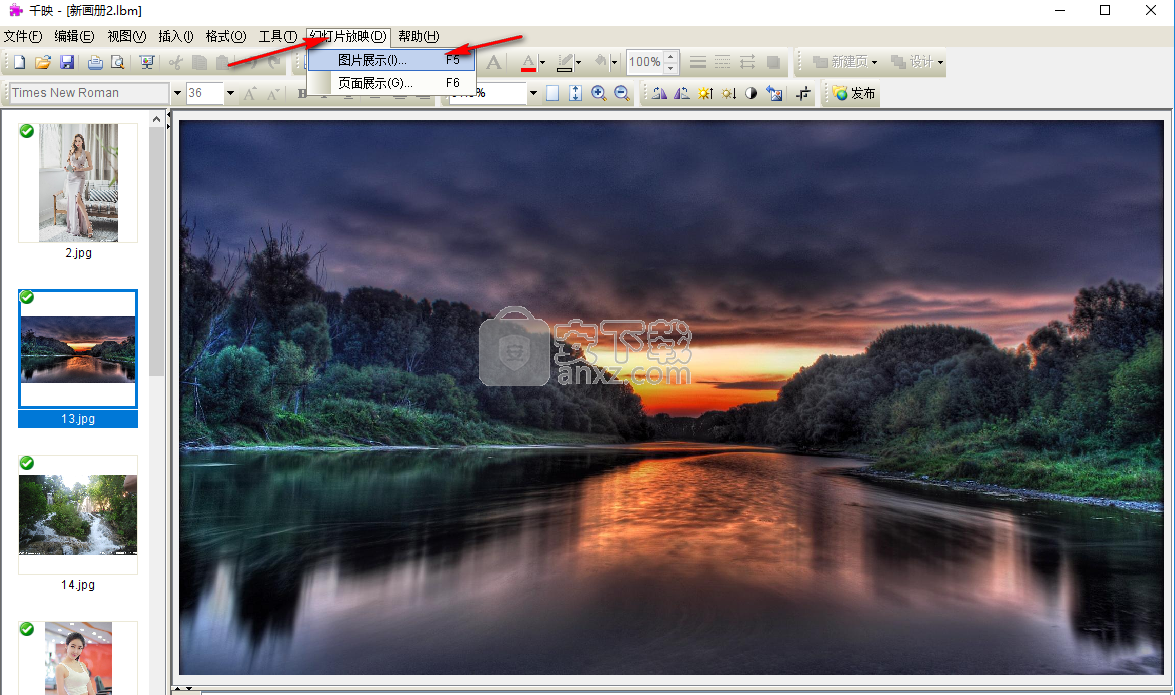Image resolution: width=1175 pixels, height=695 pixels.
Task: Click the font size 36 field
Action: [x=205, y=93]
